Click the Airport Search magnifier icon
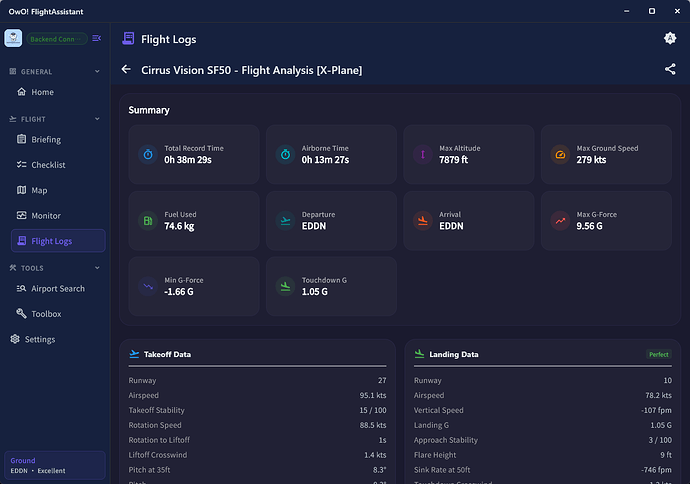The width and height of the screenshot is (690, 484). click(21, 288)
